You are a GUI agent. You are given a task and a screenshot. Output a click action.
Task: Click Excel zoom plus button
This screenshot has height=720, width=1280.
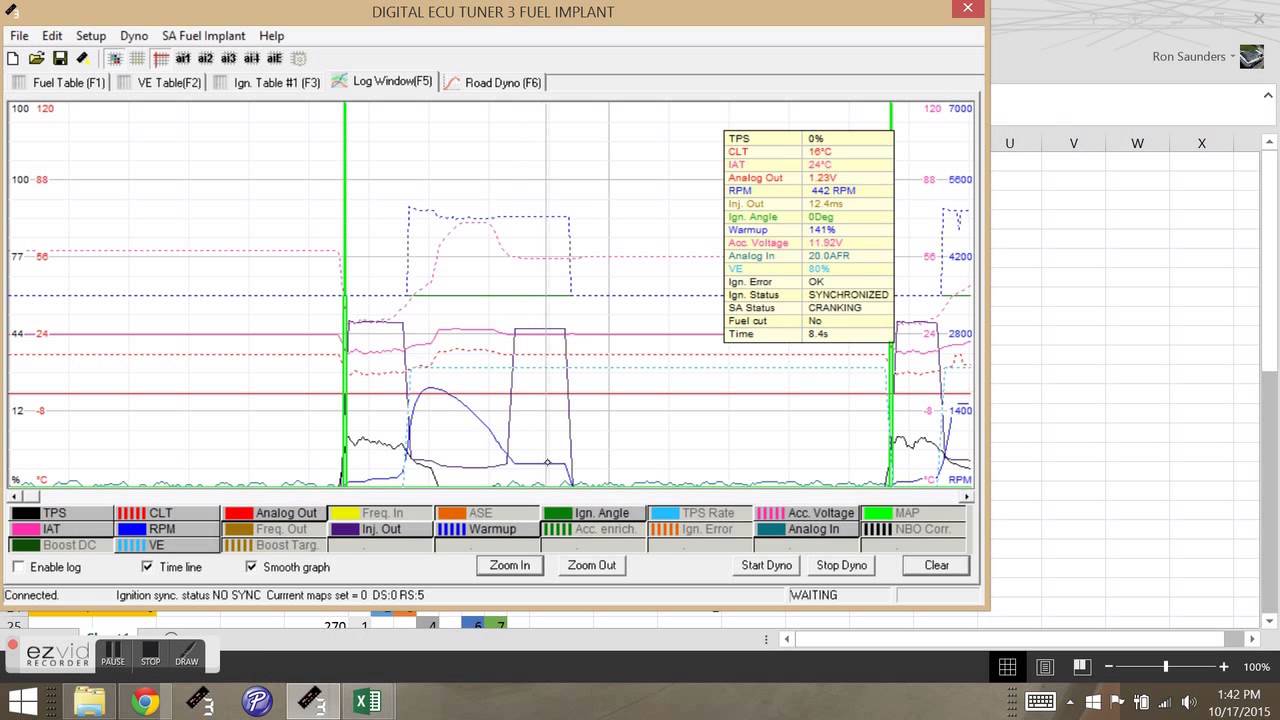(x=1223, y=667)
